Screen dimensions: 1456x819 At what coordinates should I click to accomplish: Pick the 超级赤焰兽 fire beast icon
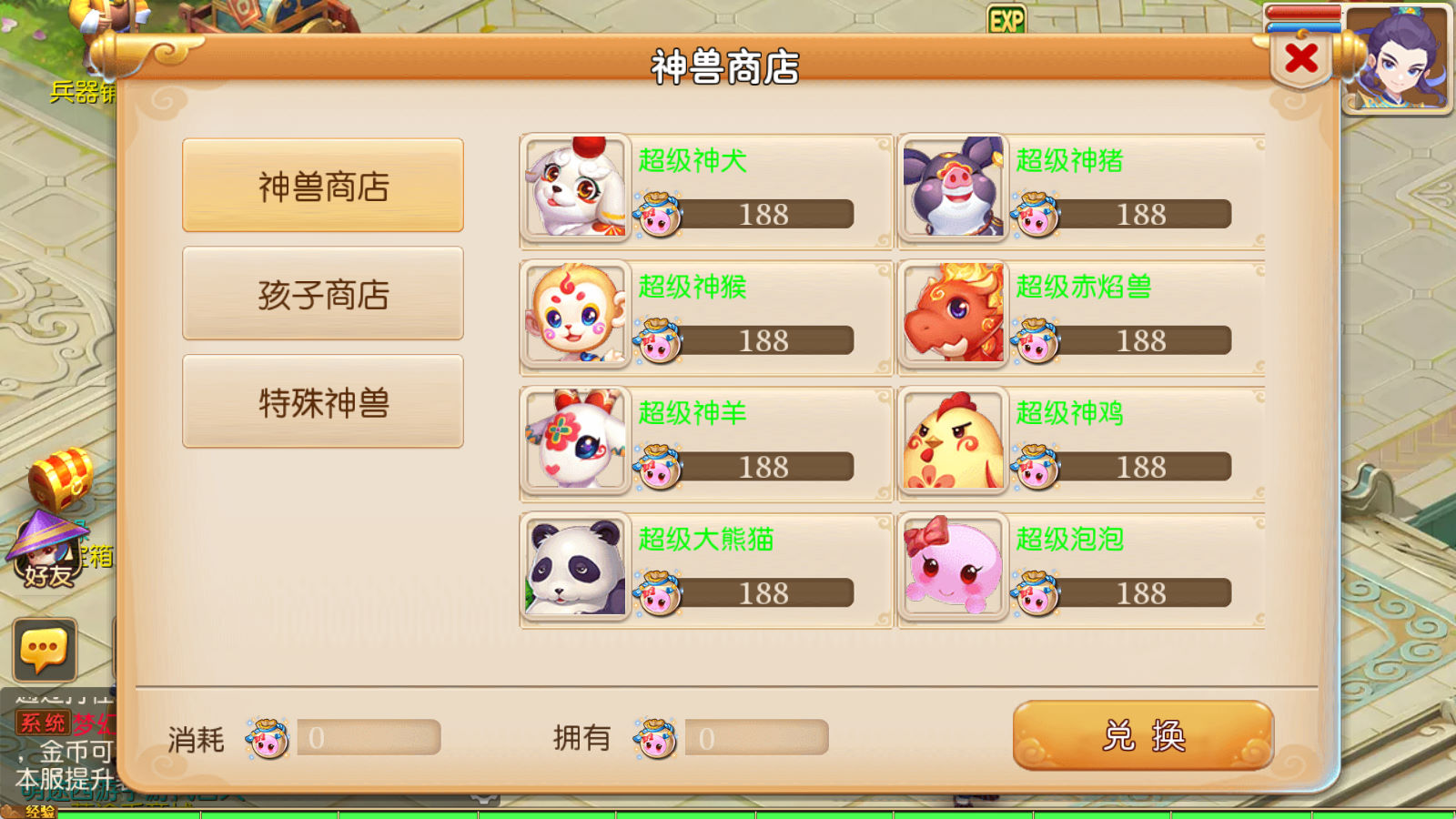[x=954, y=314]
